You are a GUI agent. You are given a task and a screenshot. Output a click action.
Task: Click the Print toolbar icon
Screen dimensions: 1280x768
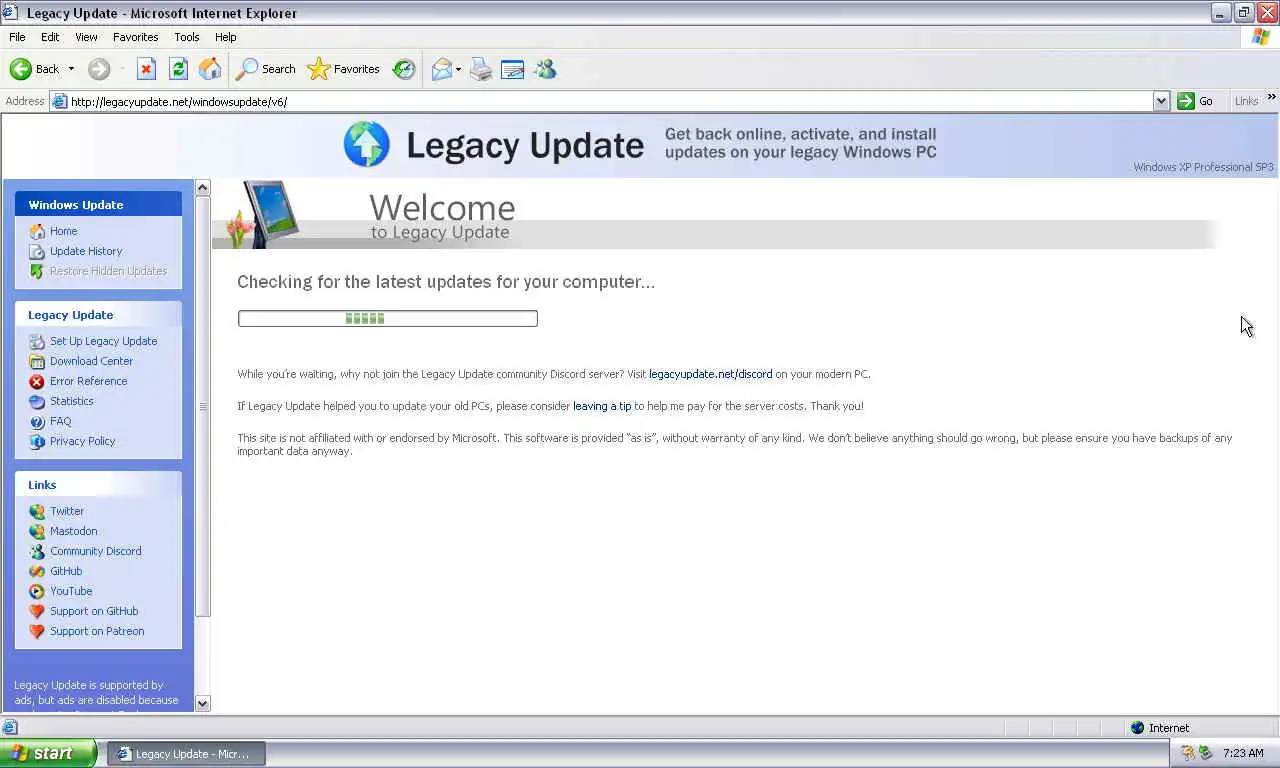[x=481, y=69]
